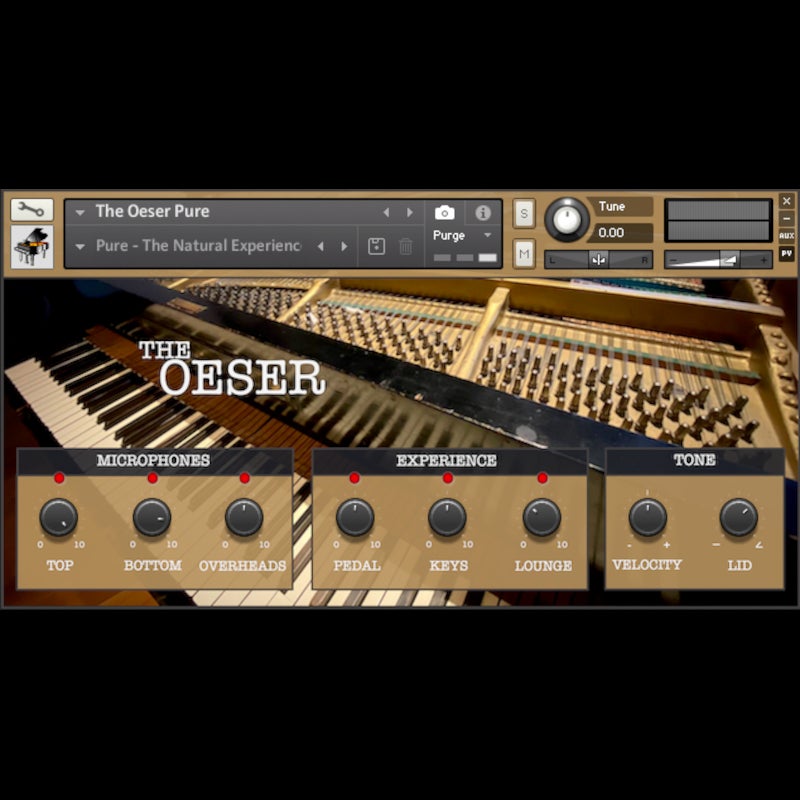Image resolution: width=800 pixels, height=800 pixels.
Task: Toggle the TOP microphone red LED
Action: [x=59, y=478]
